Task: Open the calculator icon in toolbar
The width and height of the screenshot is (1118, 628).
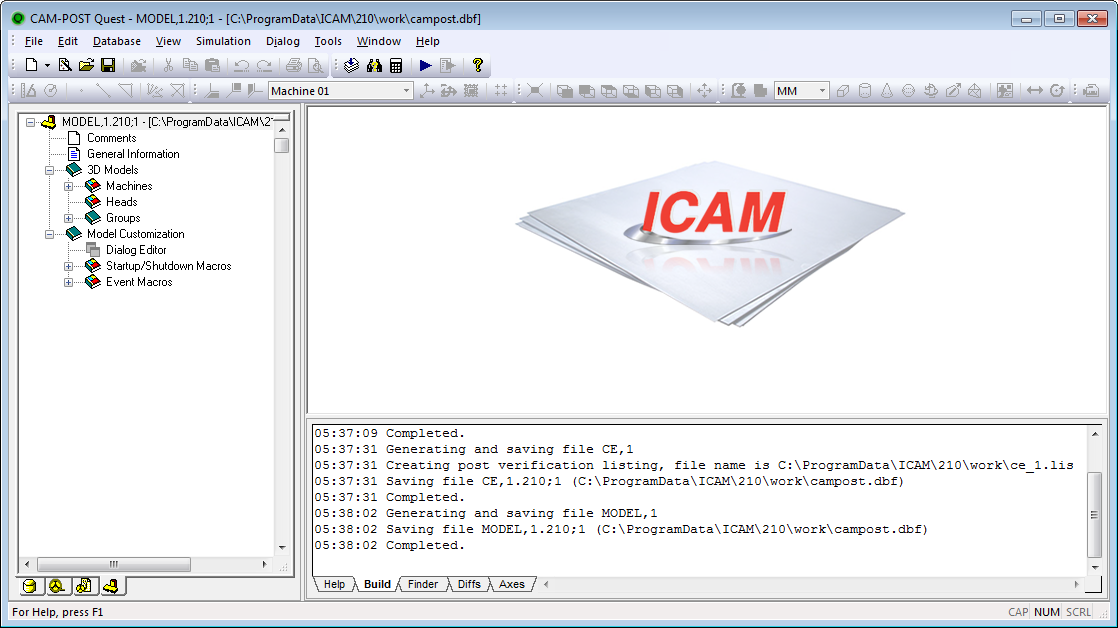Action: pyautogui.click(x=396, y=66)
